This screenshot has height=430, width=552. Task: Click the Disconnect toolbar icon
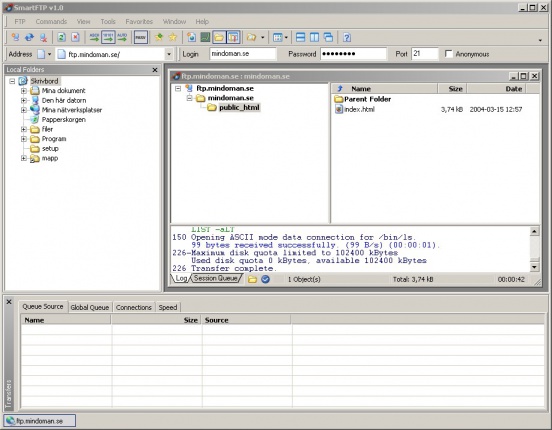[43, 37]
